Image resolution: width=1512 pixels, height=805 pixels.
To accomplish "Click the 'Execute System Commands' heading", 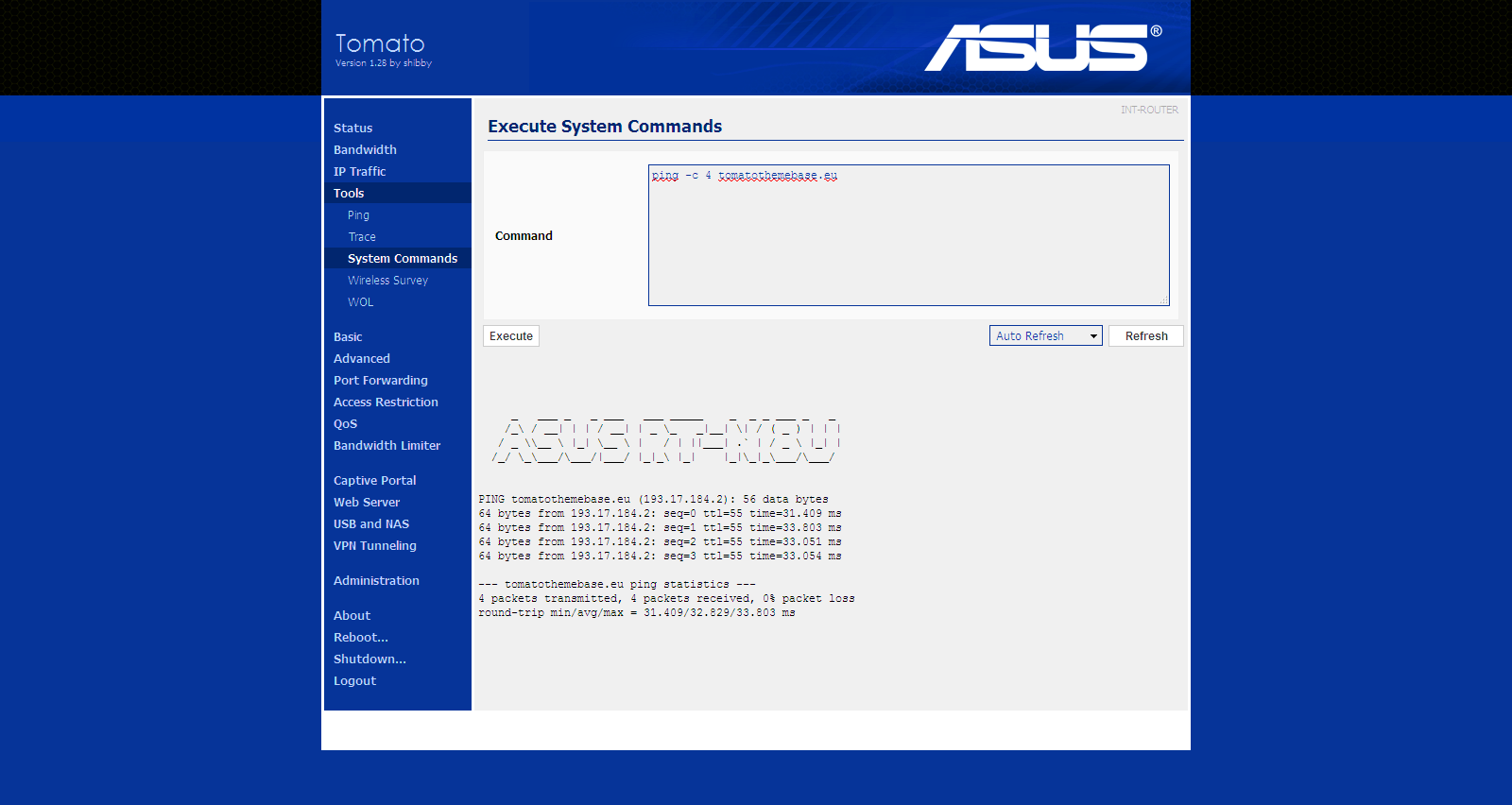I will [x=605, y=127].
